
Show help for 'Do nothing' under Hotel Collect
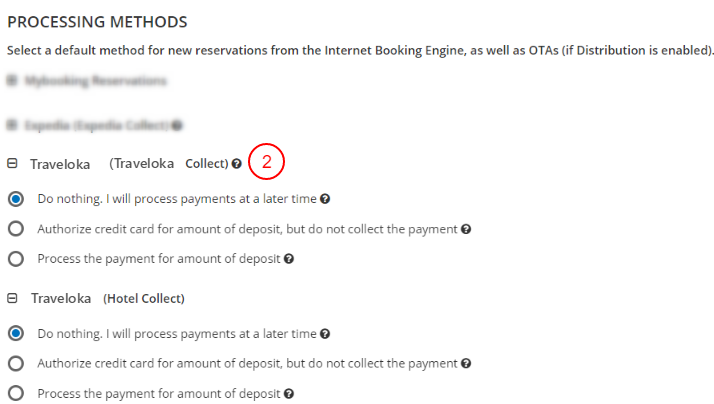[x=326, y=334]
